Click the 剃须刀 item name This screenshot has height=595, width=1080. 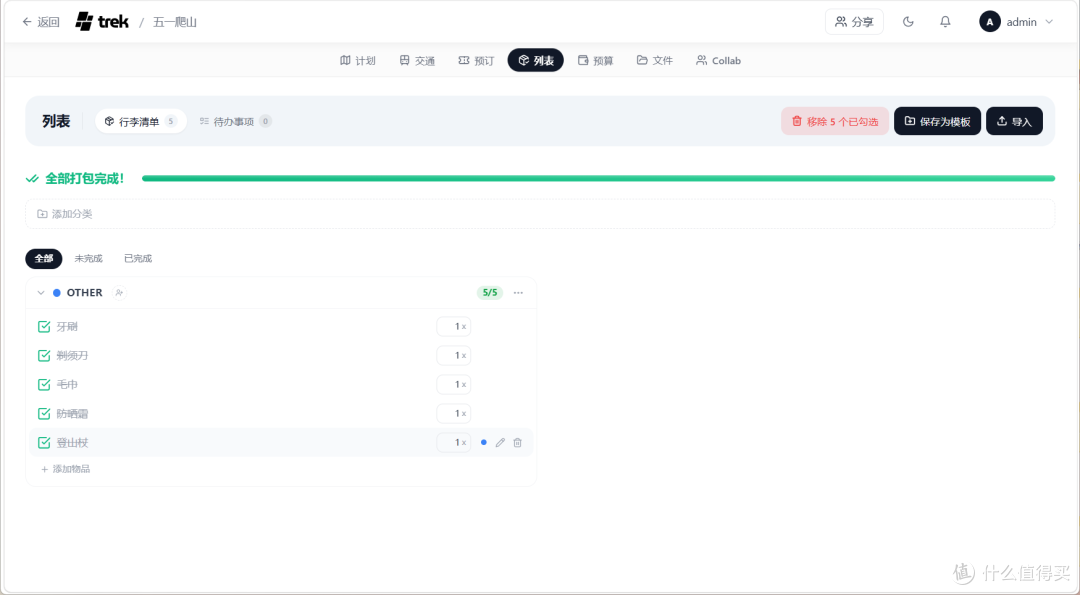72,355
